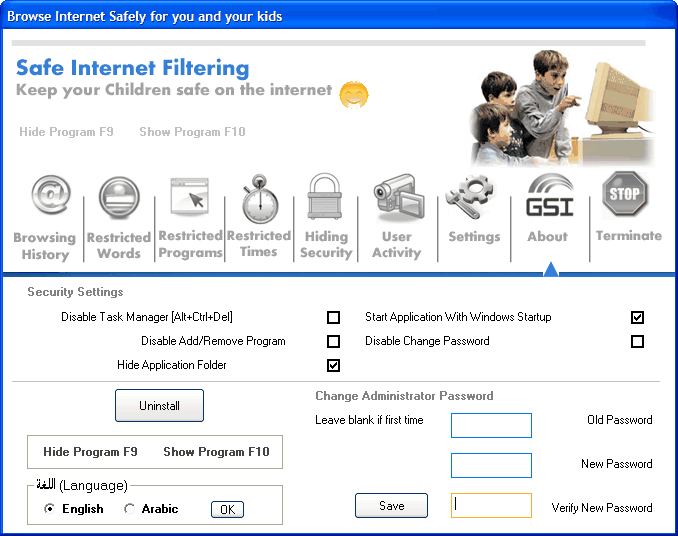678x536 pixels.
Task: Click the Change Administrator Password heading
Action: tap(404, 396)
